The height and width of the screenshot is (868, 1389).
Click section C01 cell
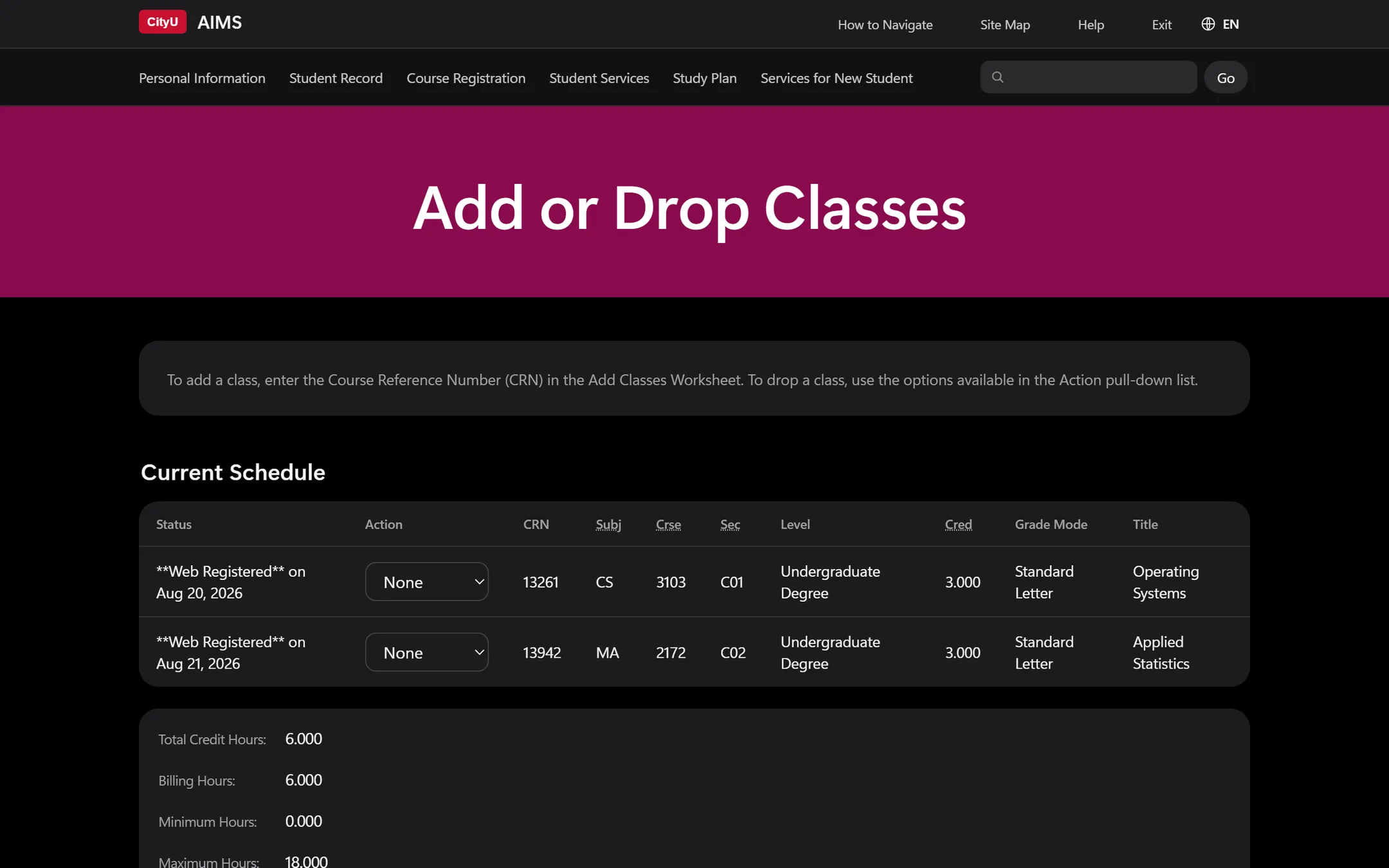(732, 583)
